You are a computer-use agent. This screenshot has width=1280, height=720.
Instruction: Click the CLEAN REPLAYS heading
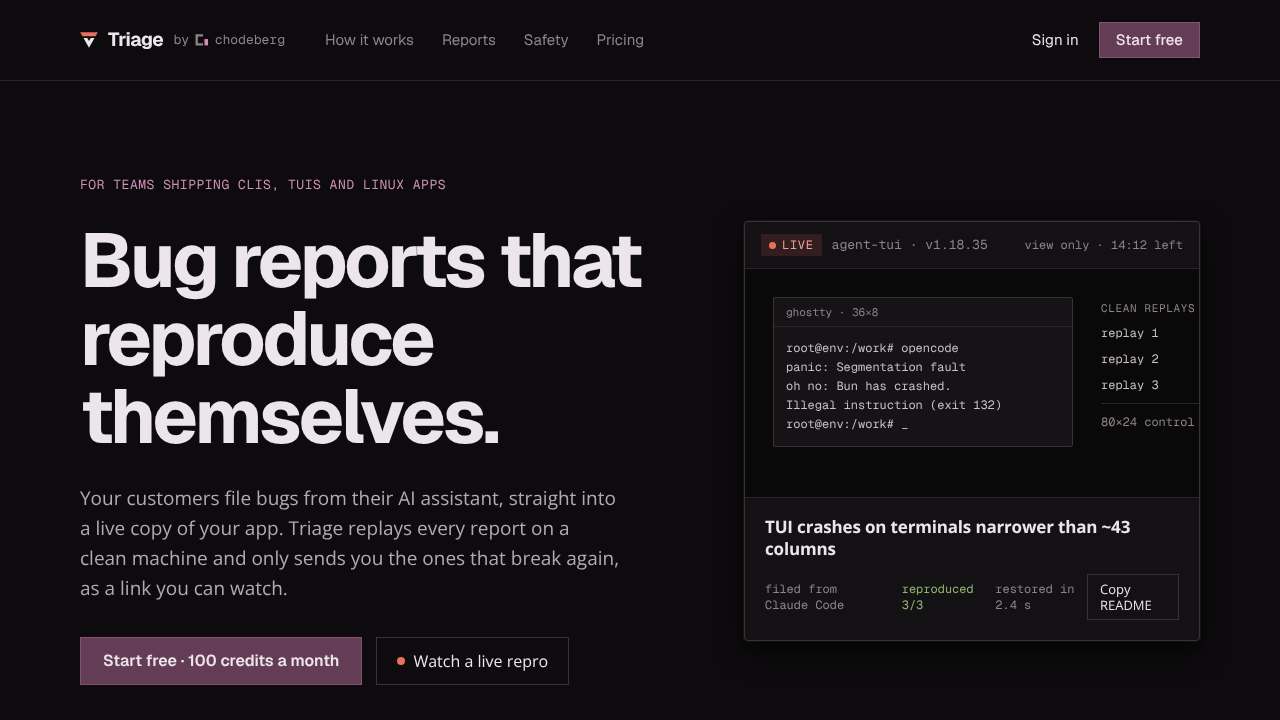pyautogui.click(x=1148, y=308)
